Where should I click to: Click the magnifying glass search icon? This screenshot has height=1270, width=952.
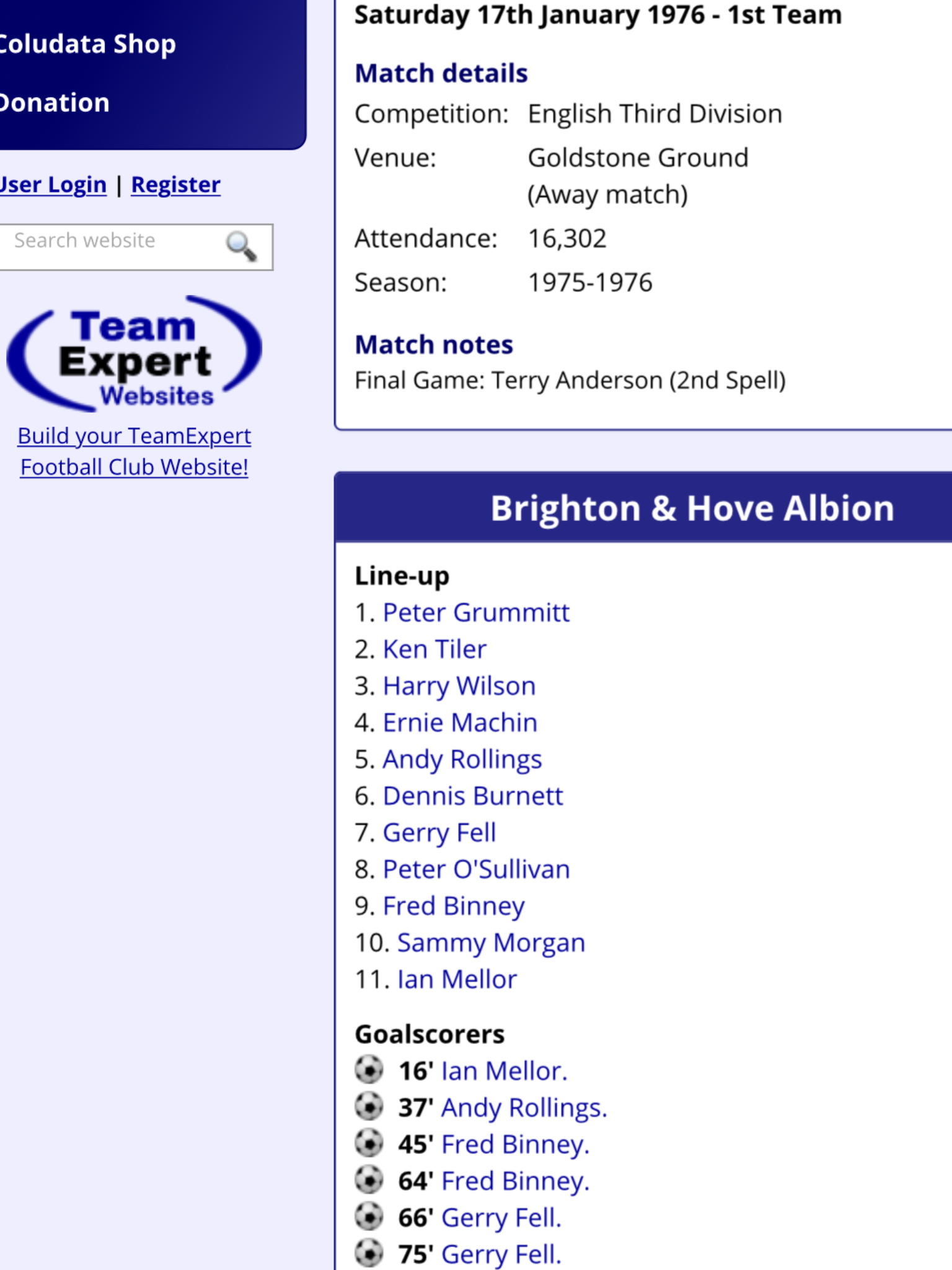(x=241, y=246)
